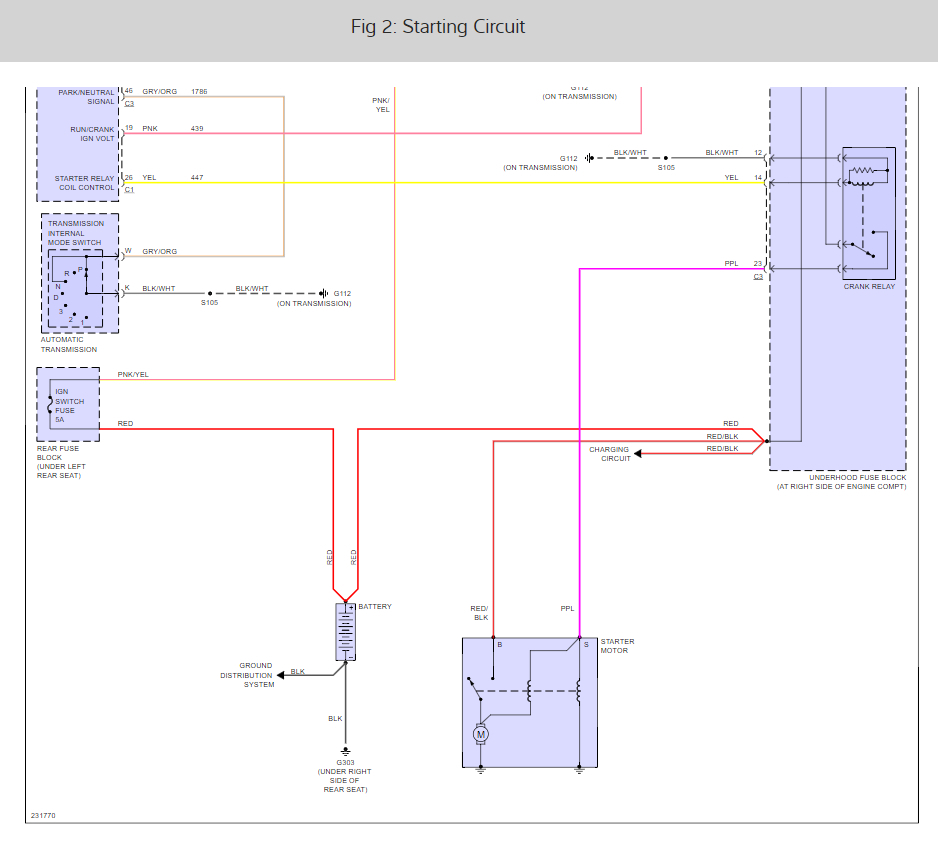Click the C3 label under pin 46
This screenshot has width=938, height=847.
click(x=129, y=103)
